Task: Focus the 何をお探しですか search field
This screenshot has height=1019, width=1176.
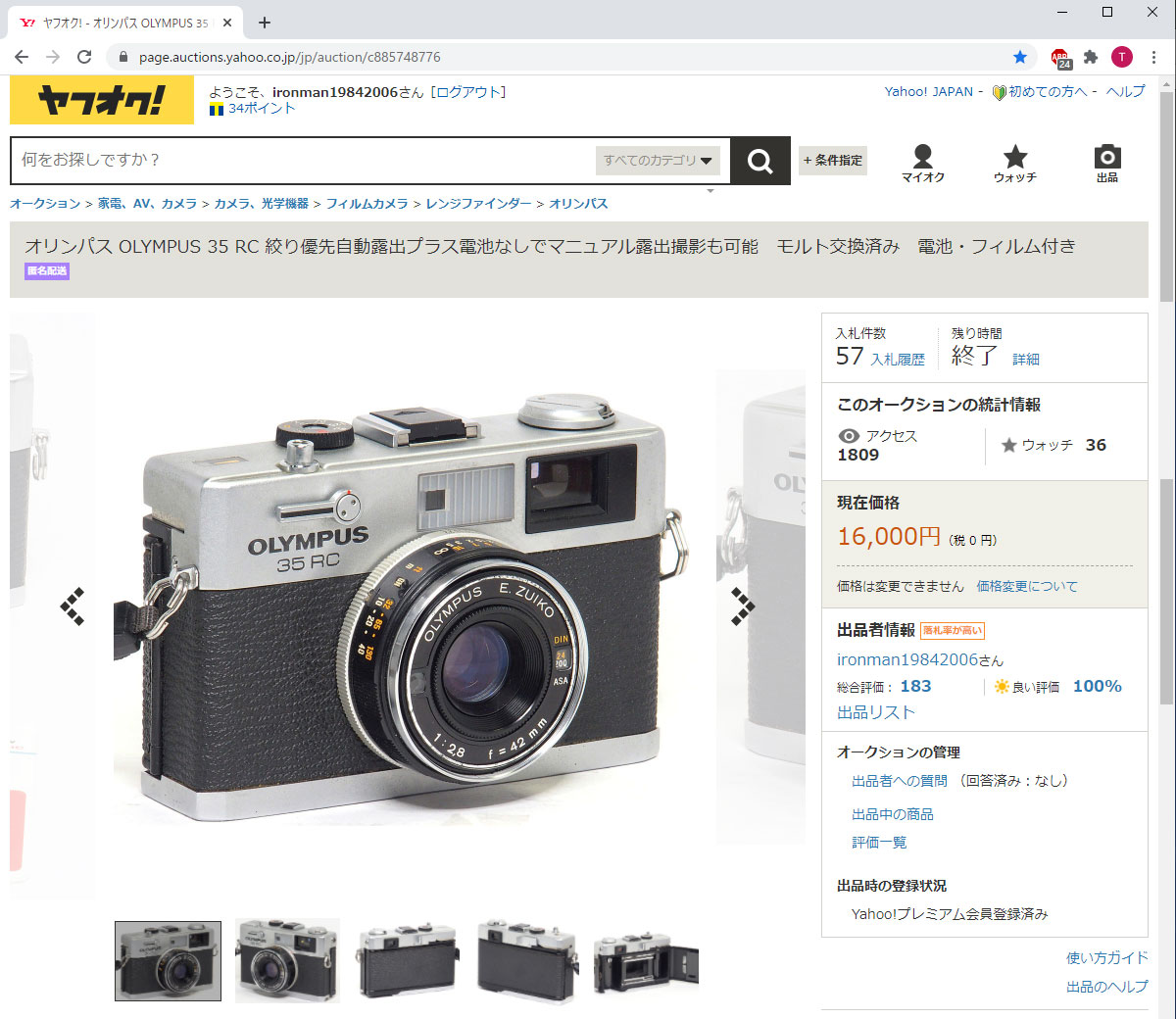Action: [304, 160]
